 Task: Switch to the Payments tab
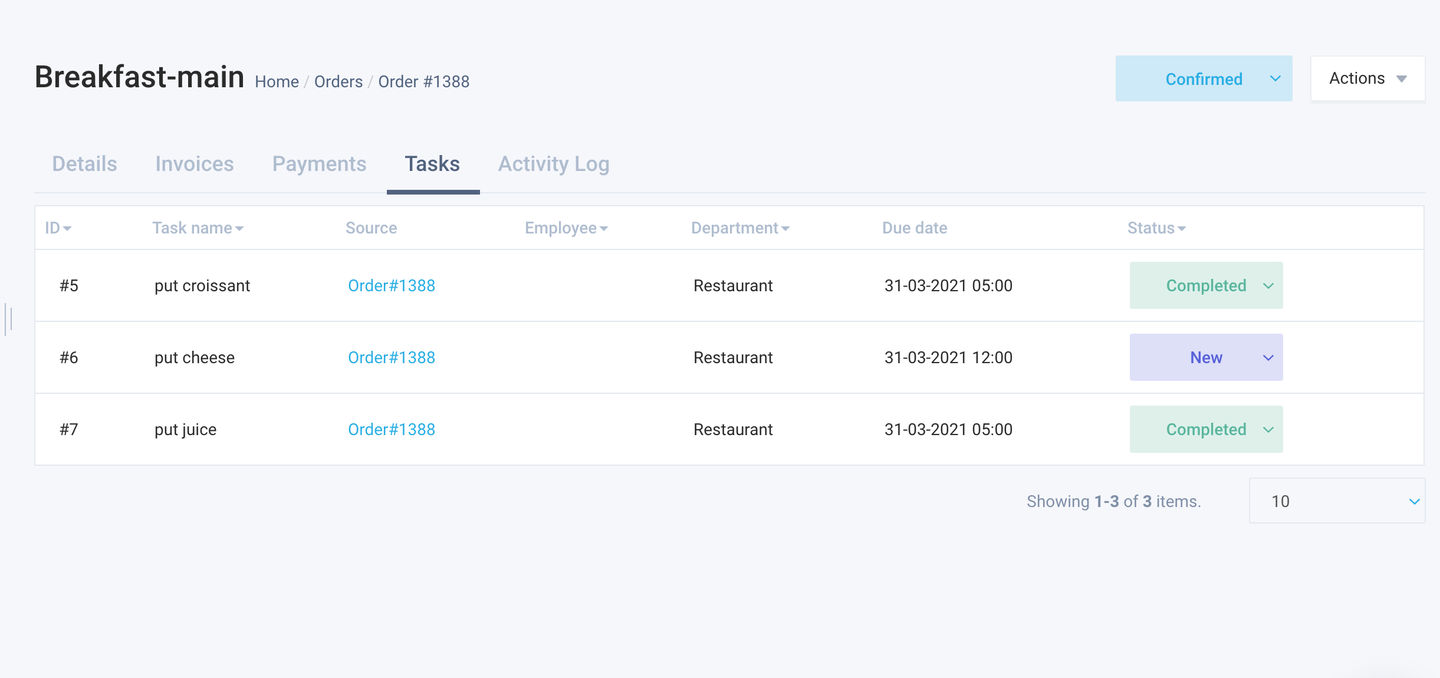[319, 164]
